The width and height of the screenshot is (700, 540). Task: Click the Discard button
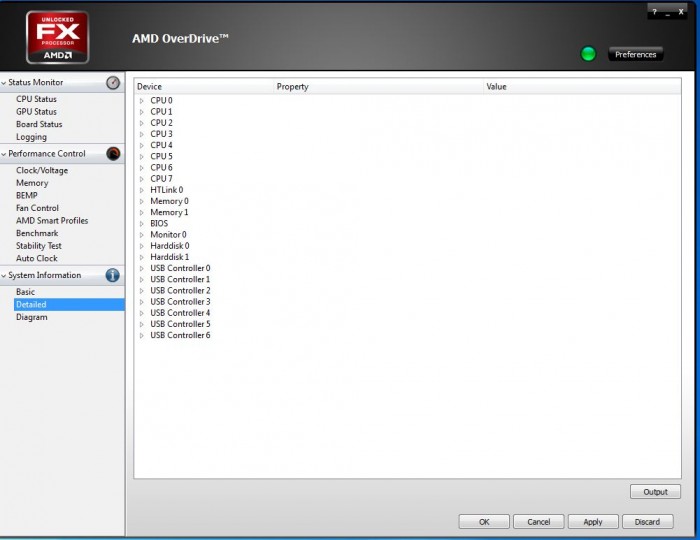[647, 522]
